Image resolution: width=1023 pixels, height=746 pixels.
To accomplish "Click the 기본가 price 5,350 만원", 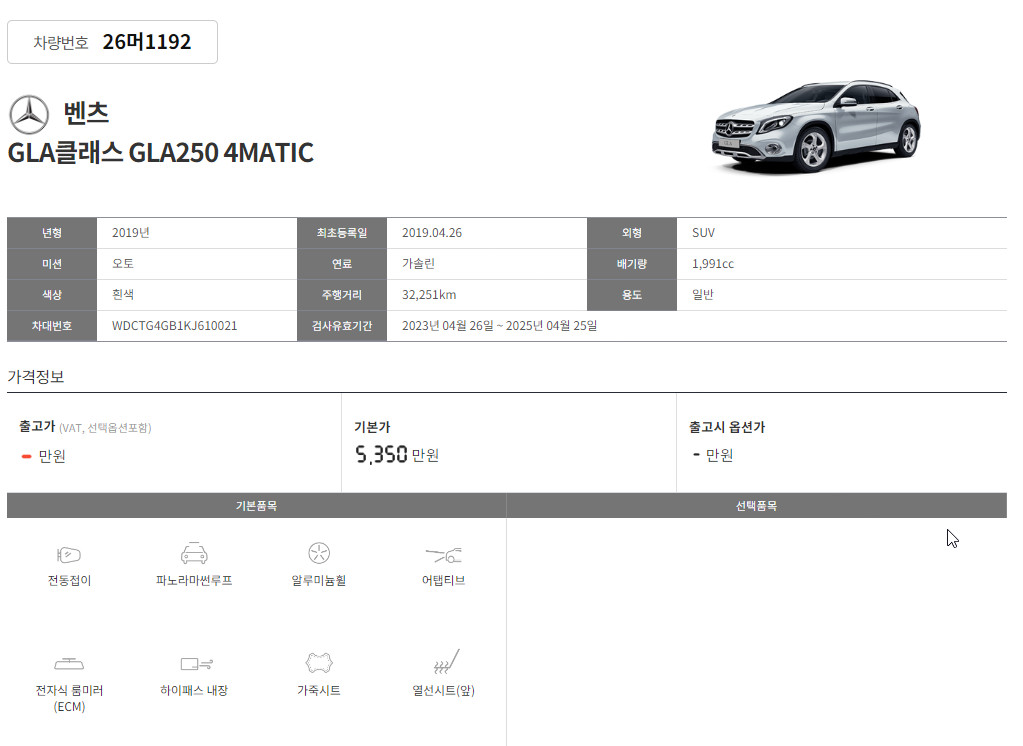I will point(397,454).
